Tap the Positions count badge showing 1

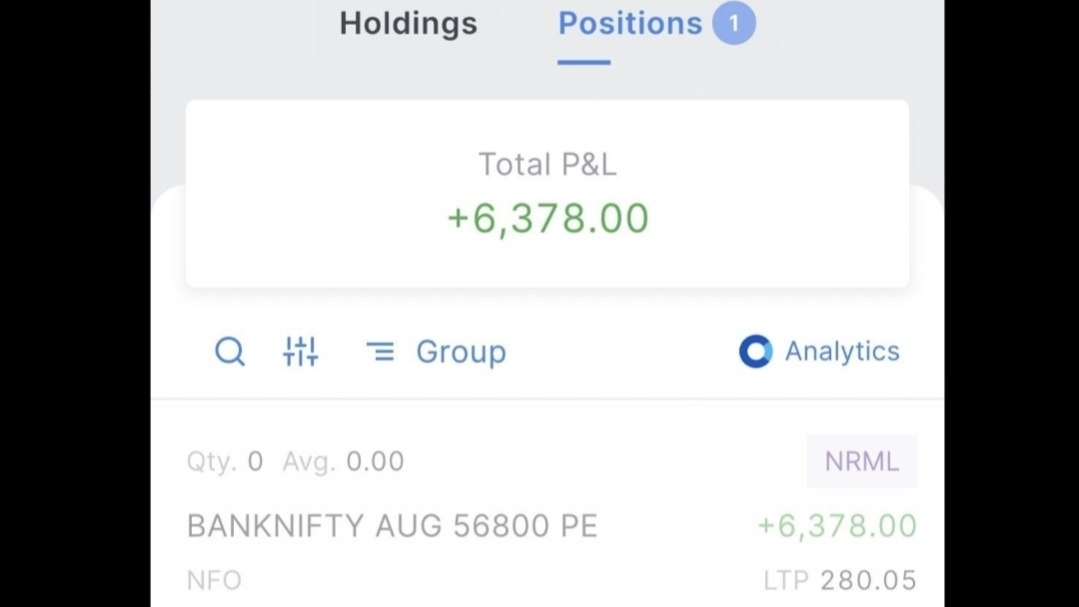click(x=734, y=23)
